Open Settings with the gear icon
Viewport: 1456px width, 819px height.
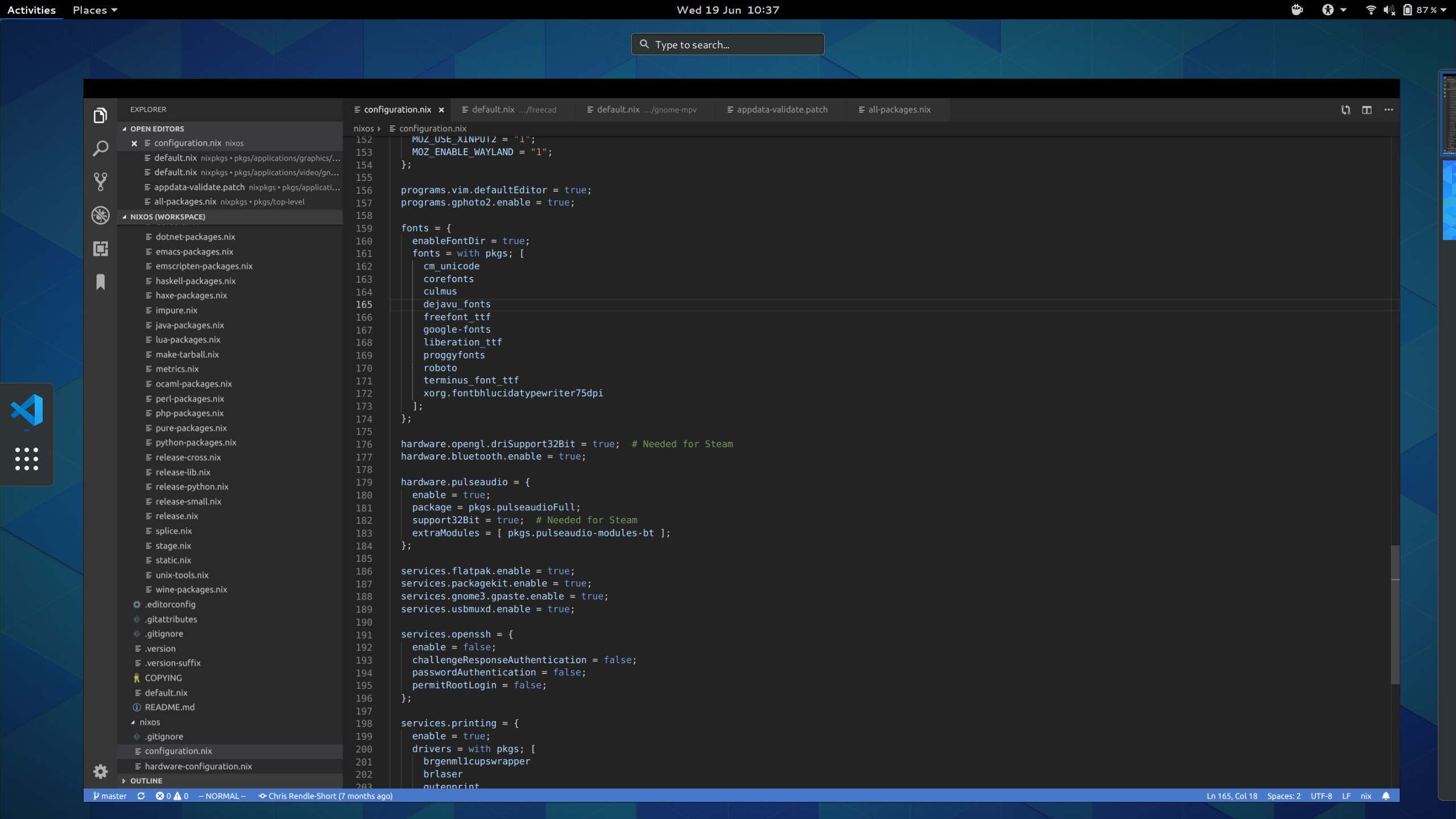[x=100, y=771]
